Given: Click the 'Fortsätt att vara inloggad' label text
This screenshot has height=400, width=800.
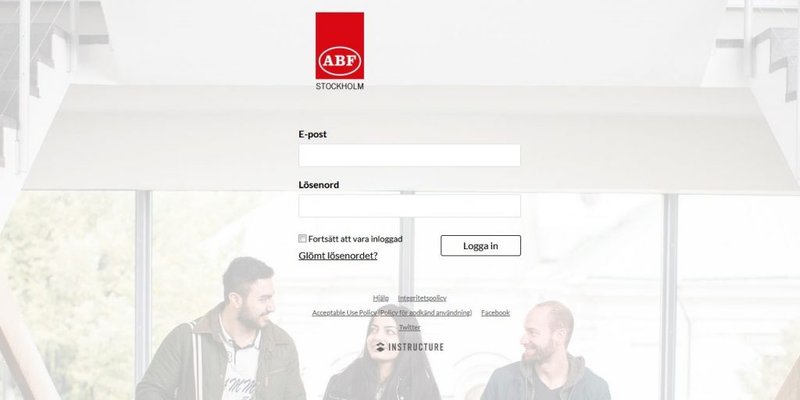Looking at the screenshot, I should pyautogui.click(x=355, y=239).
